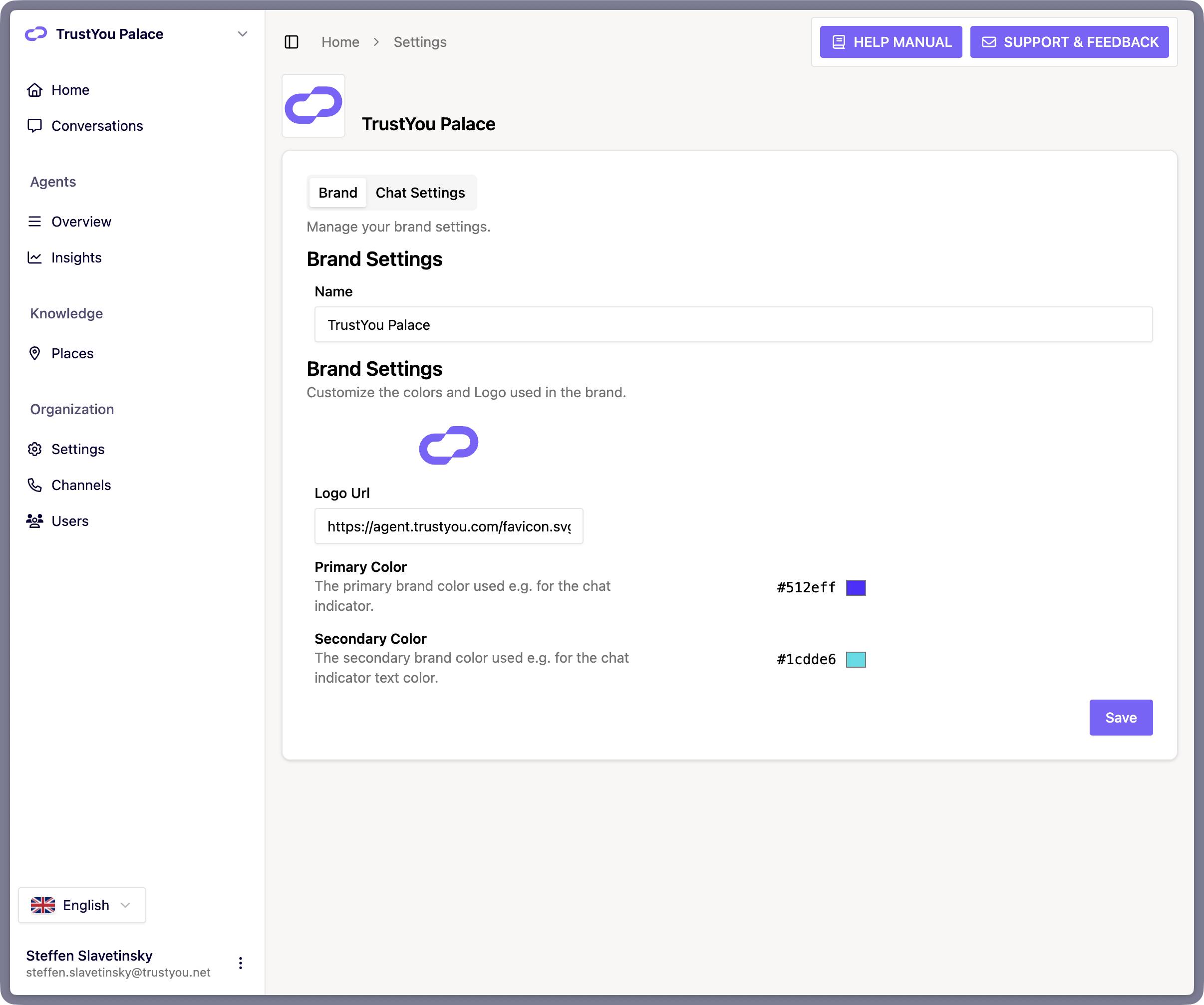
Task: Toggle the sidebar panel icon
Action: 291,42
